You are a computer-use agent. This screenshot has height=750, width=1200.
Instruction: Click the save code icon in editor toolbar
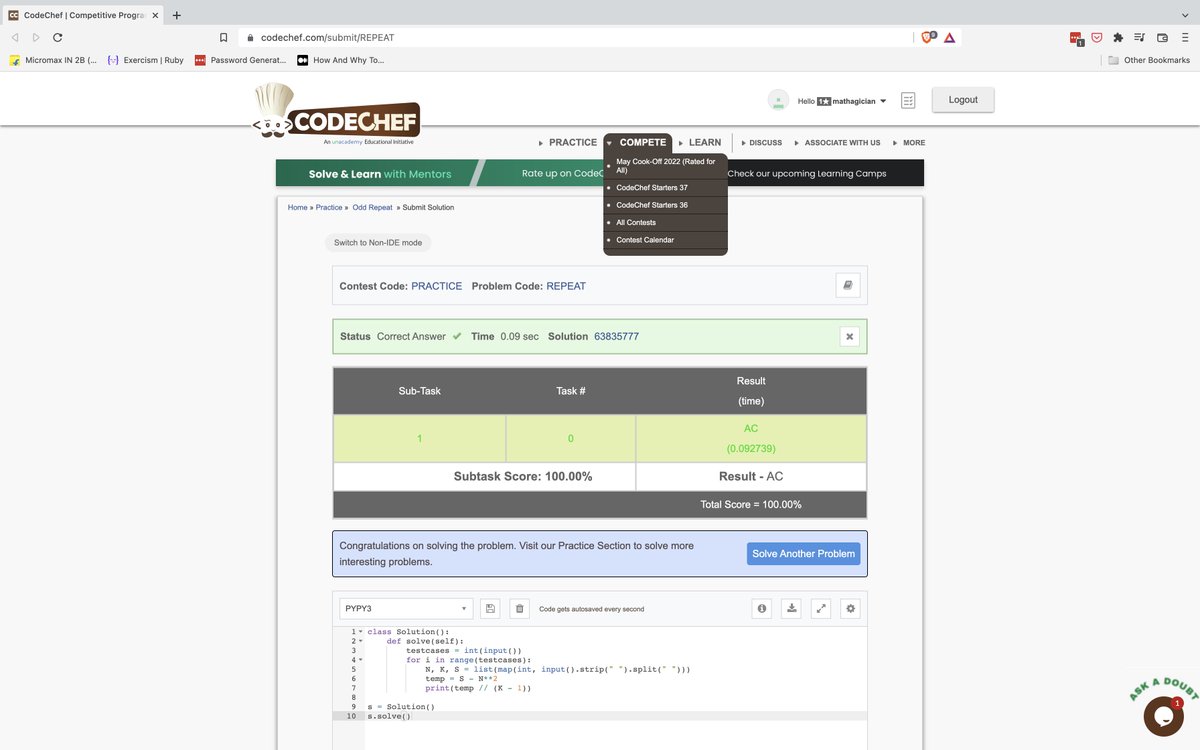(x=490, y=608)
